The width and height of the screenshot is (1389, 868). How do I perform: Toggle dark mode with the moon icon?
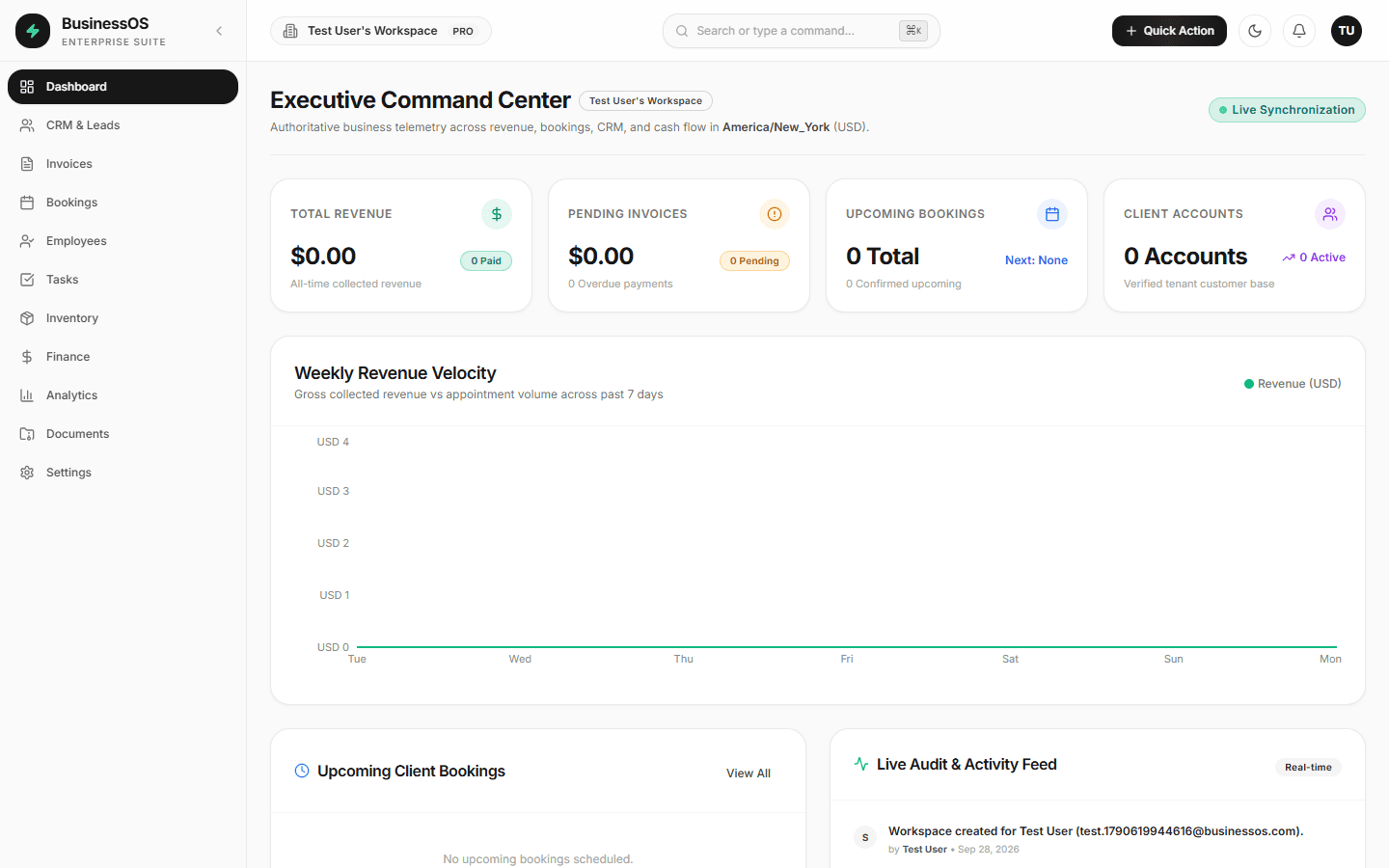pos(1255,31)
